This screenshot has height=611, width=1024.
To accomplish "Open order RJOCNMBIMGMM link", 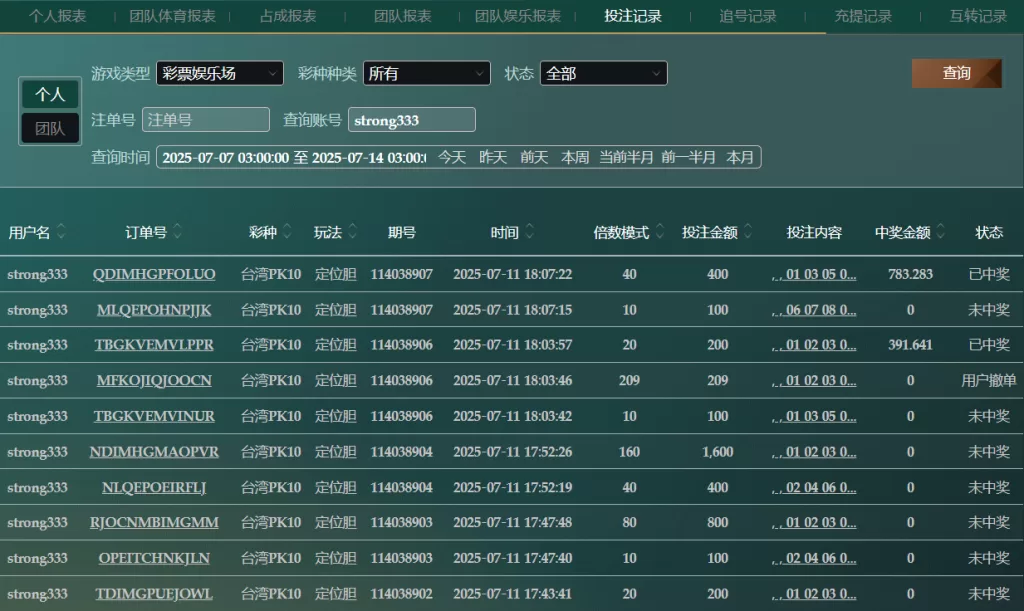I will [x=154, y=523].
